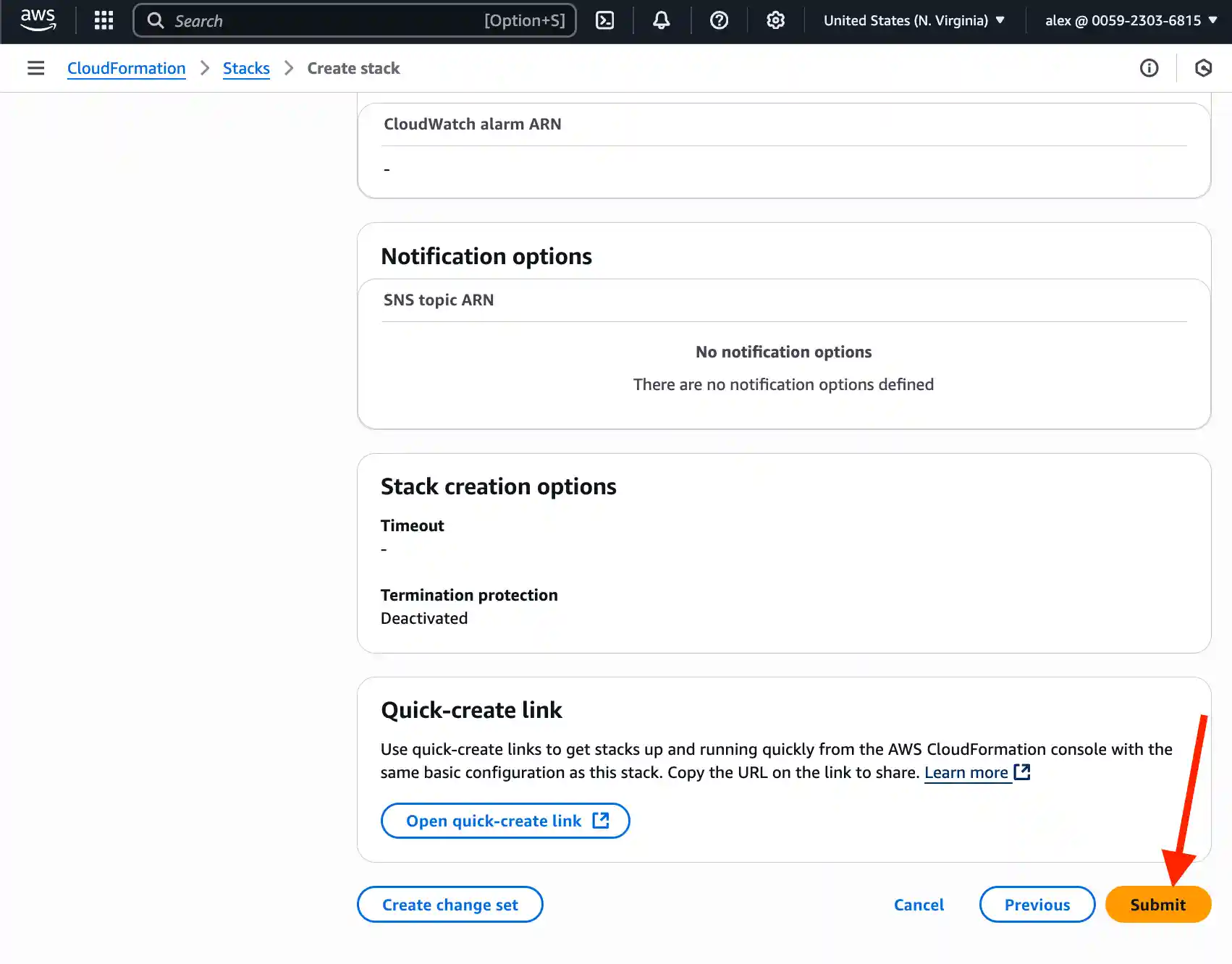Click the info circle icon near breadcrumbs
The image size is (1232, 964).
click(1149, 68)
